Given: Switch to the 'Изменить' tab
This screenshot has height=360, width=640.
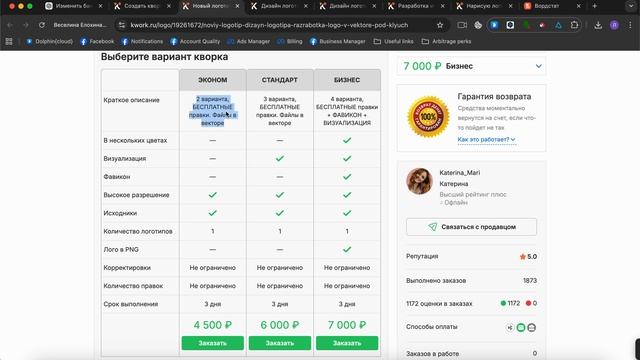Looking at the screenshot, I should pyautogui.click(x=74, y=6).
